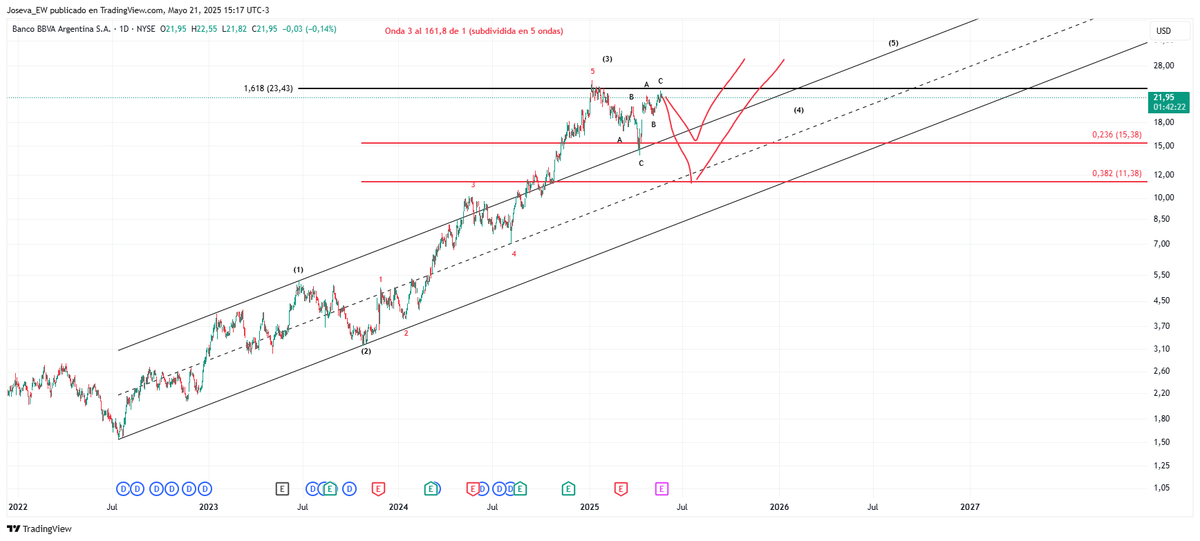Click the red E marker after 2025

pos(621,489)
